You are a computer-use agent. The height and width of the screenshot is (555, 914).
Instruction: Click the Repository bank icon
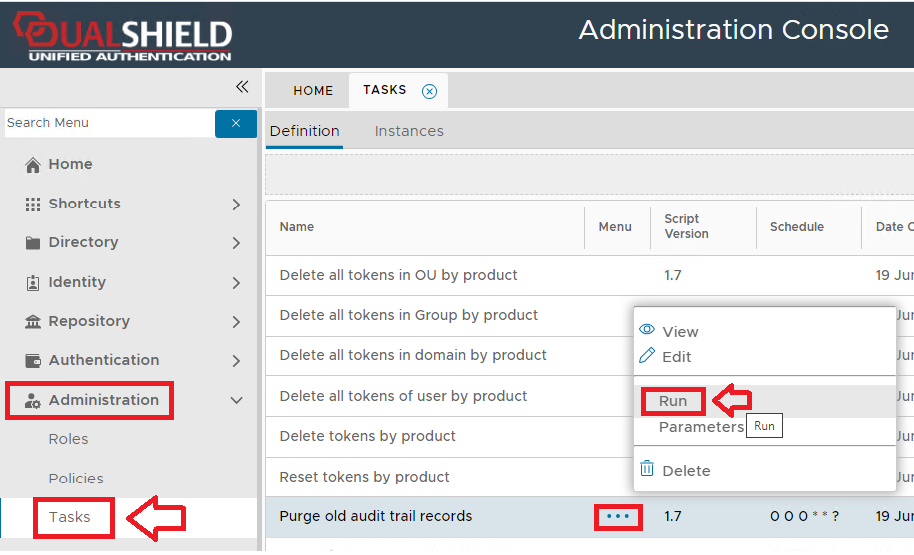(33, 322)
